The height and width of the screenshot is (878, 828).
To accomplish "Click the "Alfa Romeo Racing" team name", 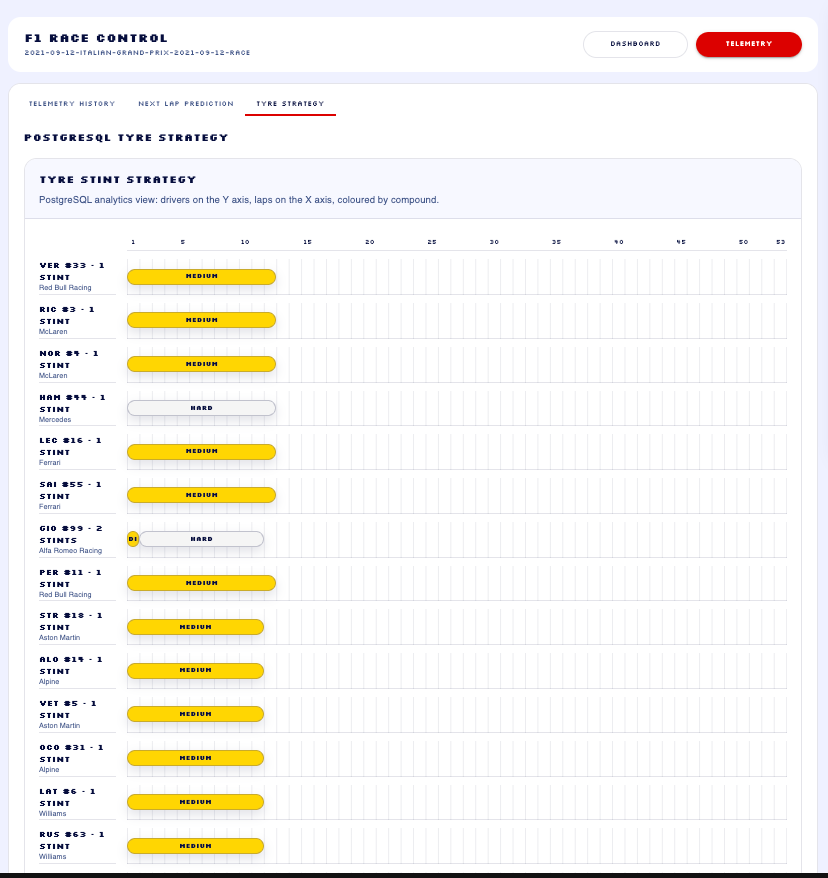I will pyautogui.click(x=71, y=550).
